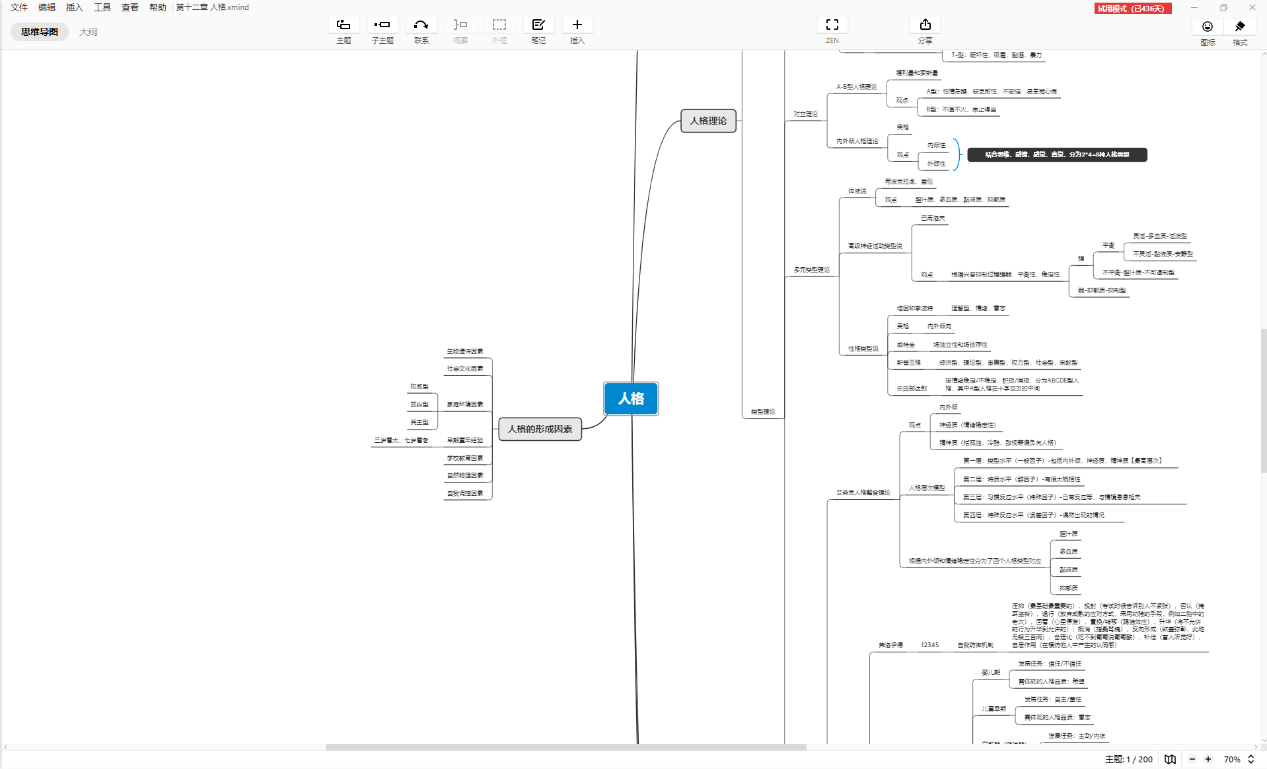This screenshot has height=769, width=1267.
Task: Select the 自我防御机制 subtopic
Action: pyautogui.click(x=975, y=645)
